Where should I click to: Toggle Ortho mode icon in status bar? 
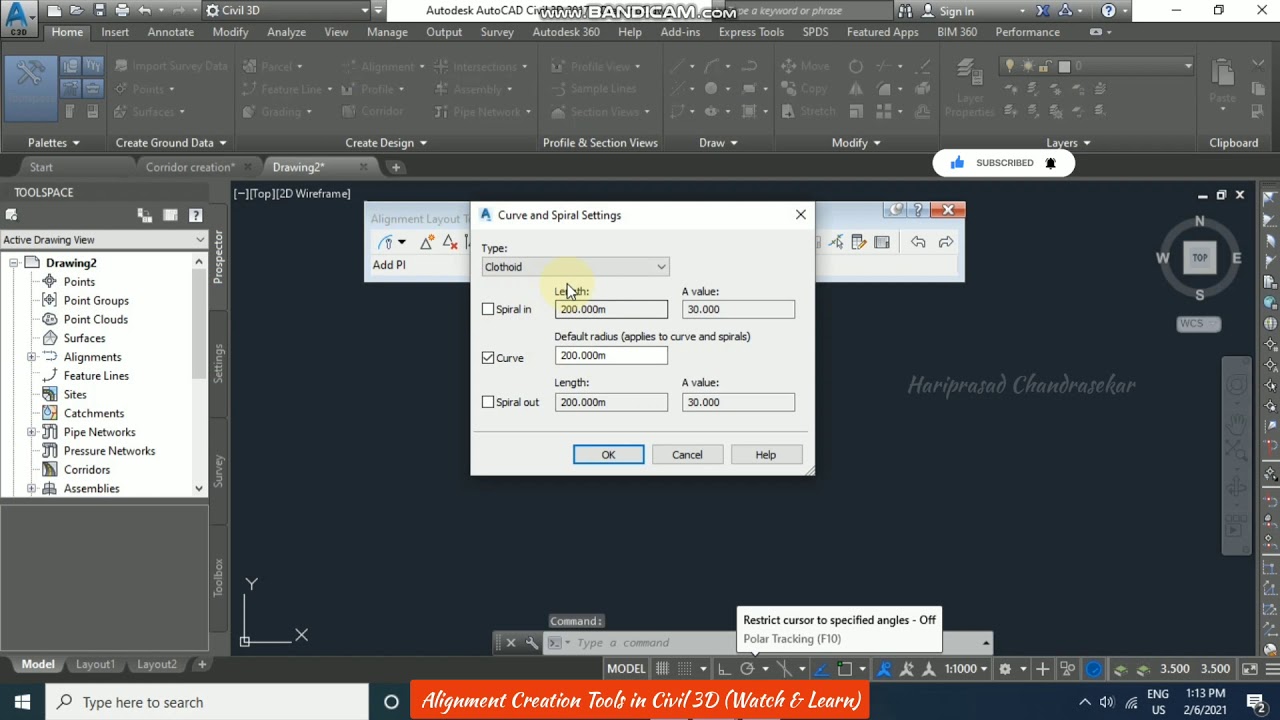click(x=724, y=669)
